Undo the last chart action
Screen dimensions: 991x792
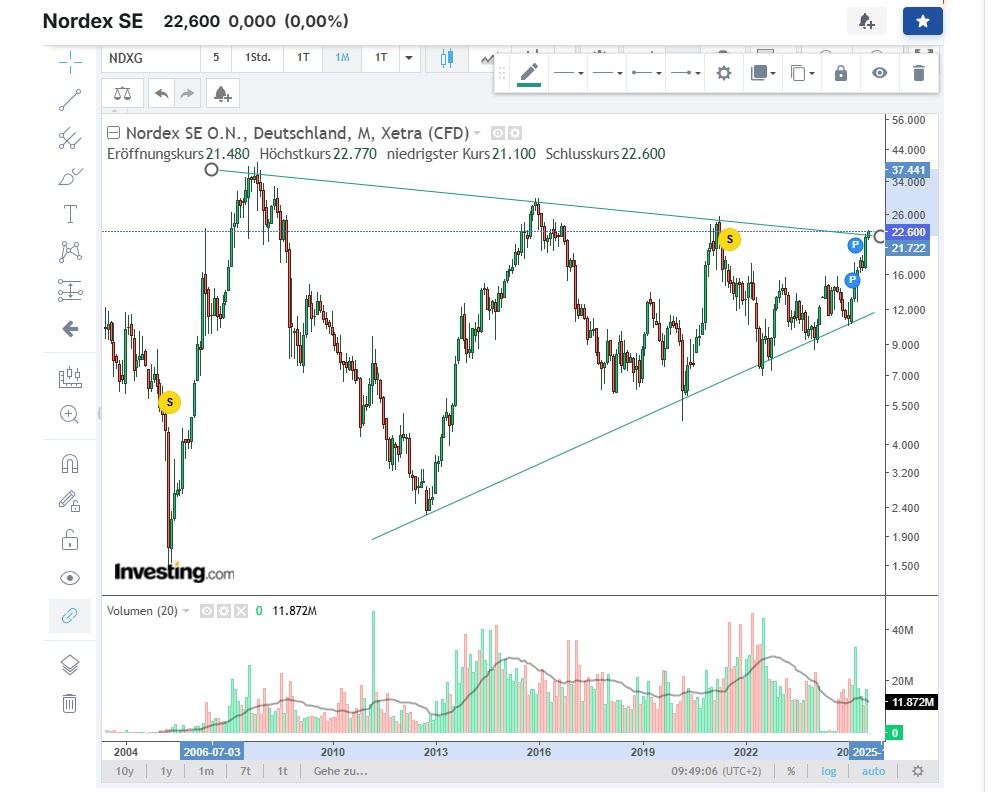[162, 94]
